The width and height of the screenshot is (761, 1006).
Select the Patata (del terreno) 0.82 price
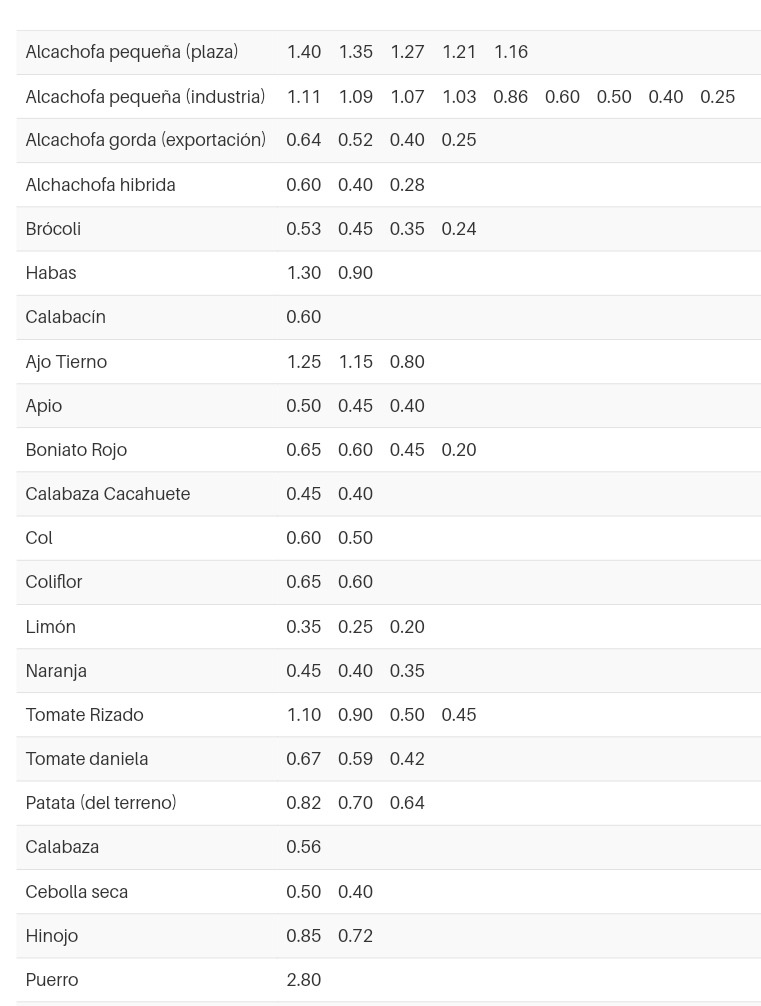coord(304,803)
